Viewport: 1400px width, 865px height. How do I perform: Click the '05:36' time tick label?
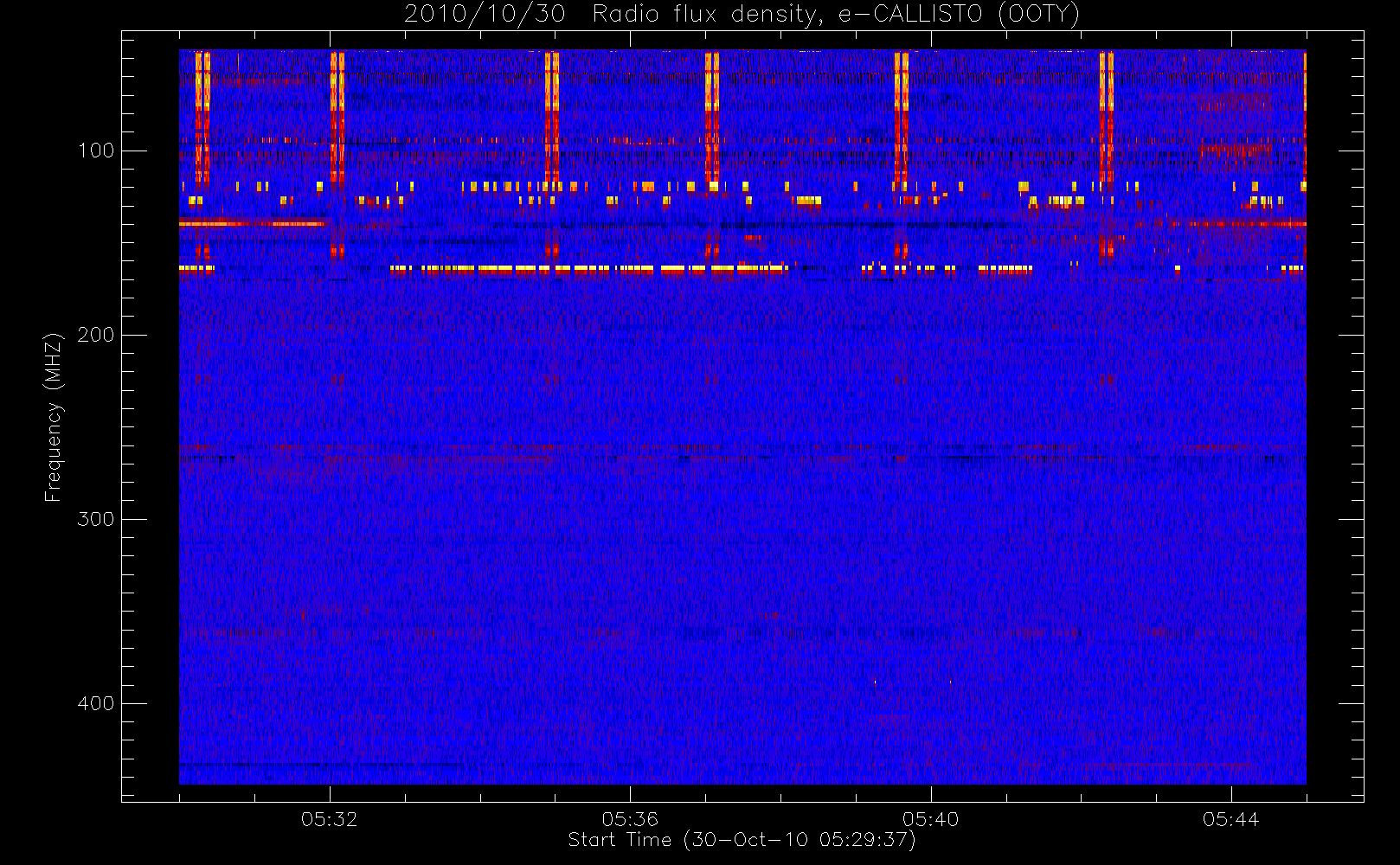click(630, 819)
